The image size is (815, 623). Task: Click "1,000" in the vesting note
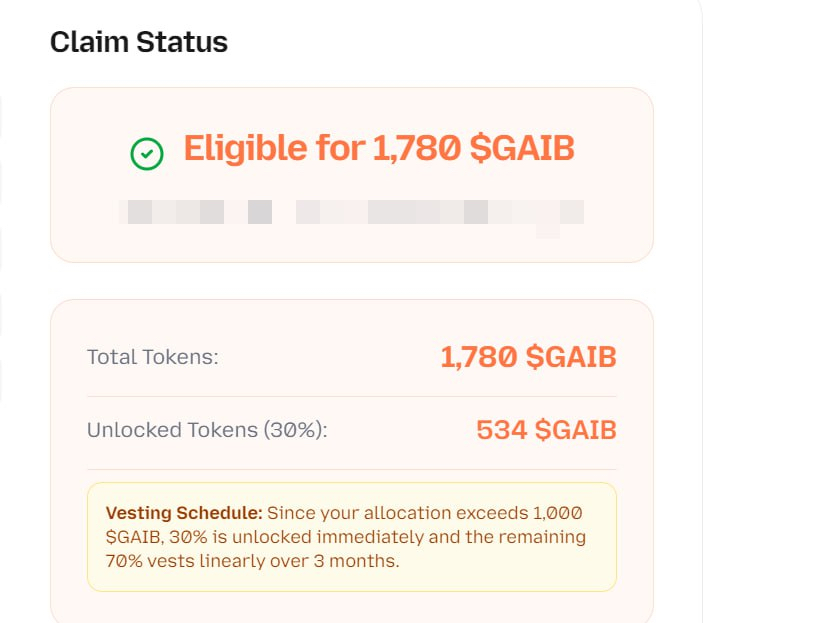pyautogui.click(x=558, y=513)
